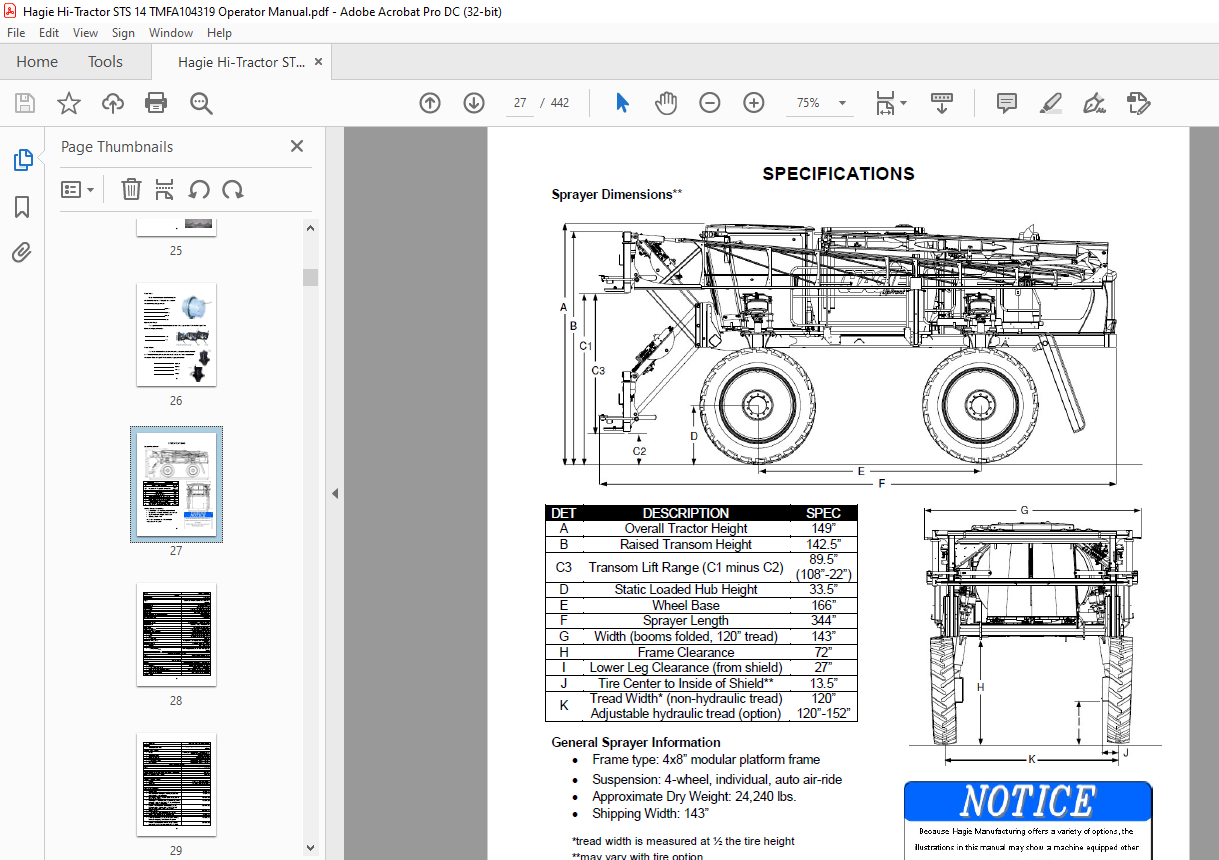This screenshot has width=1219, height=860.
Task: Click the thumbnails scrollbar up arrow
Action: pyautogui.click(x=310, y=227)
